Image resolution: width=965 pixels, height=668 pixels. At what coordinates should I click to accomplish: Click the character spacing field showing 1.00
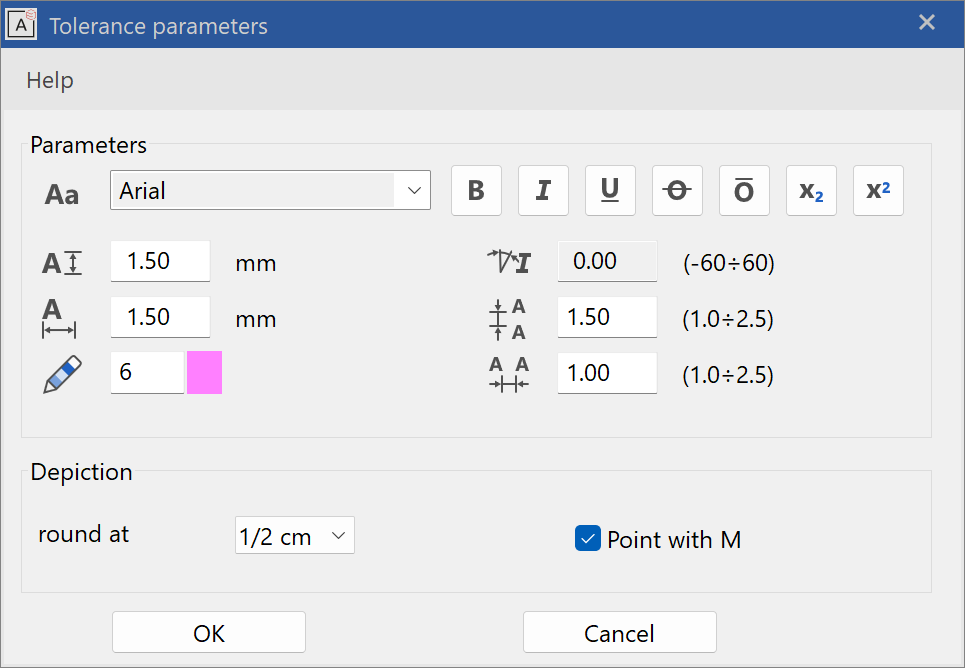pyautogui.click(x=606, y=373)
